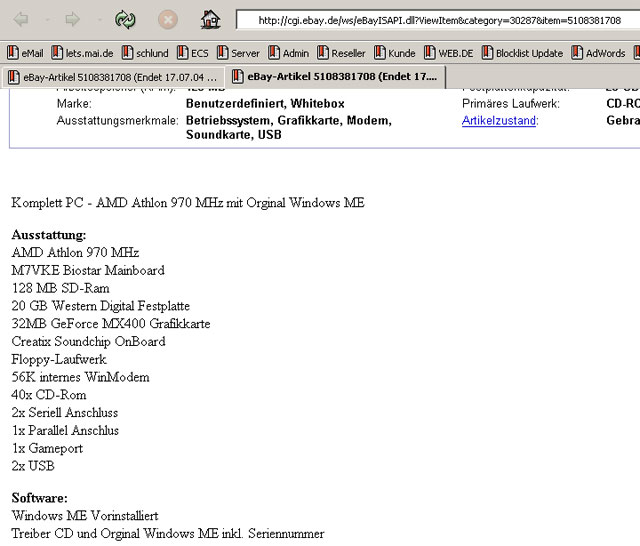Switch to first eBay-Artikel 5108381708 tab
This screenshot has height=546, width=640.
pyautogui.click(x=113, y=77)
